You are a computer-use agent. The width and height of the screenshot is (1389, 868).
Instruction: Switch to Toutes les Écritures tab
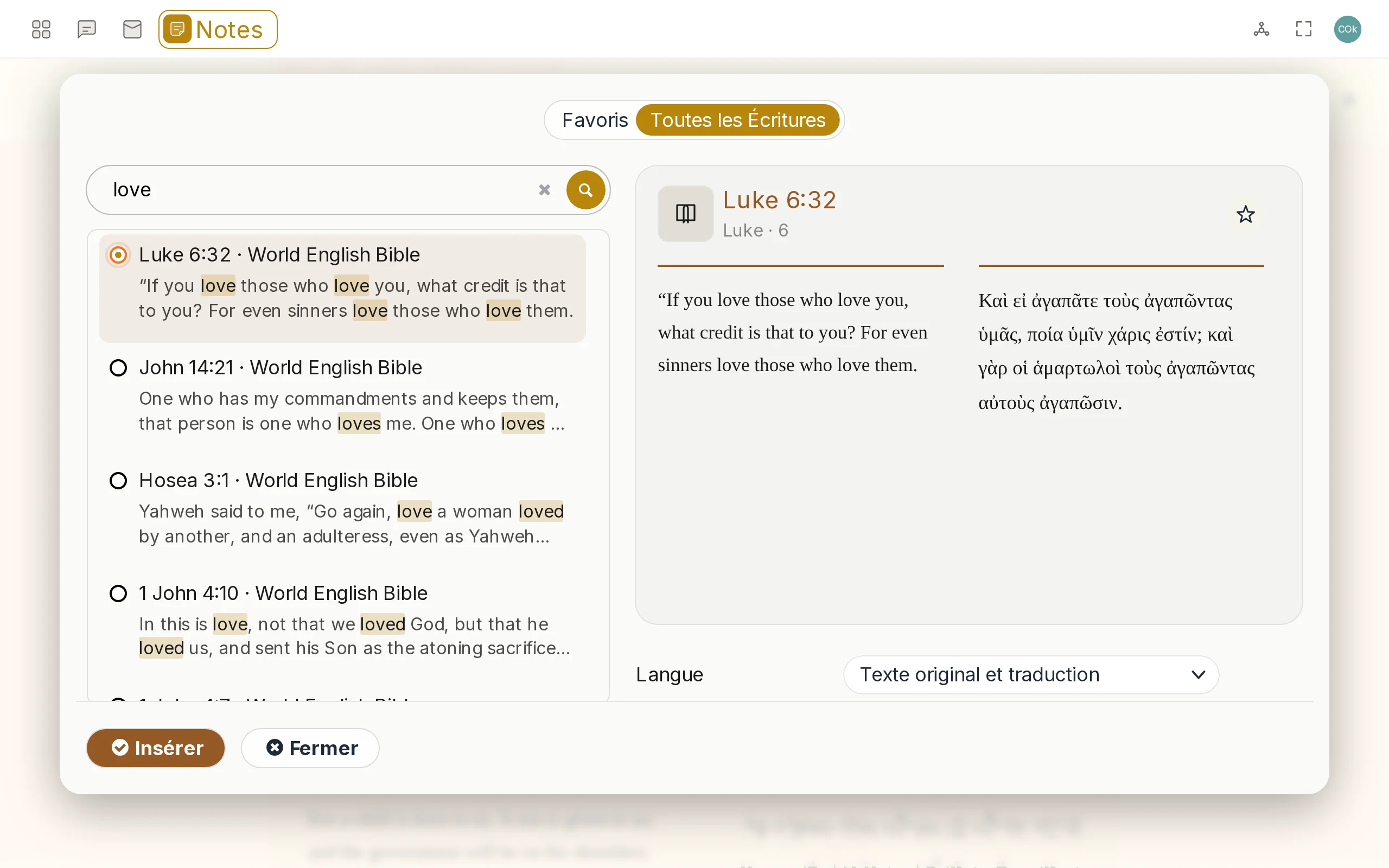(737, 120)
